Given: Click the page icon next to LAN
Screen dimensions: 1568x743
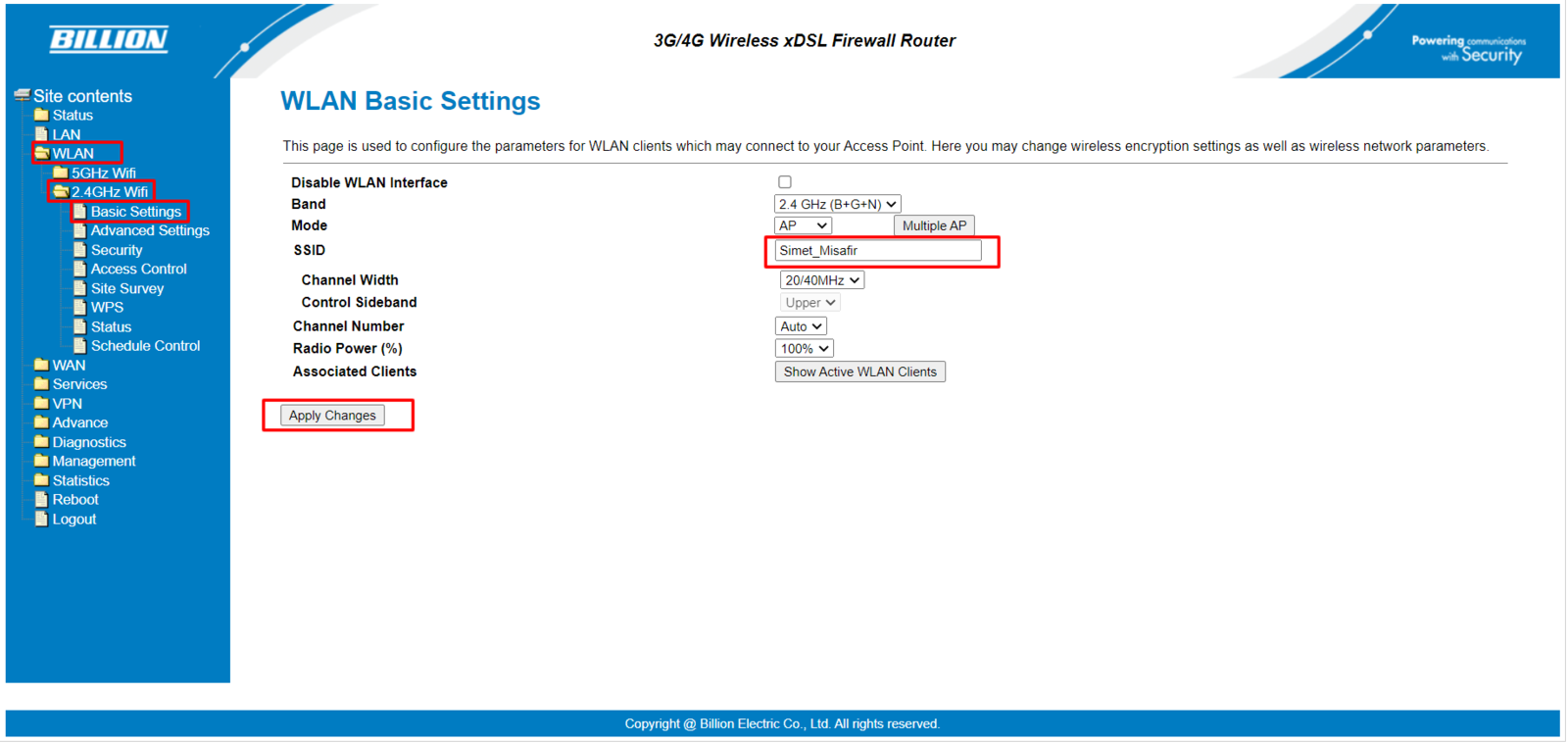Looking at the screenshot, I should pos(41,134).
